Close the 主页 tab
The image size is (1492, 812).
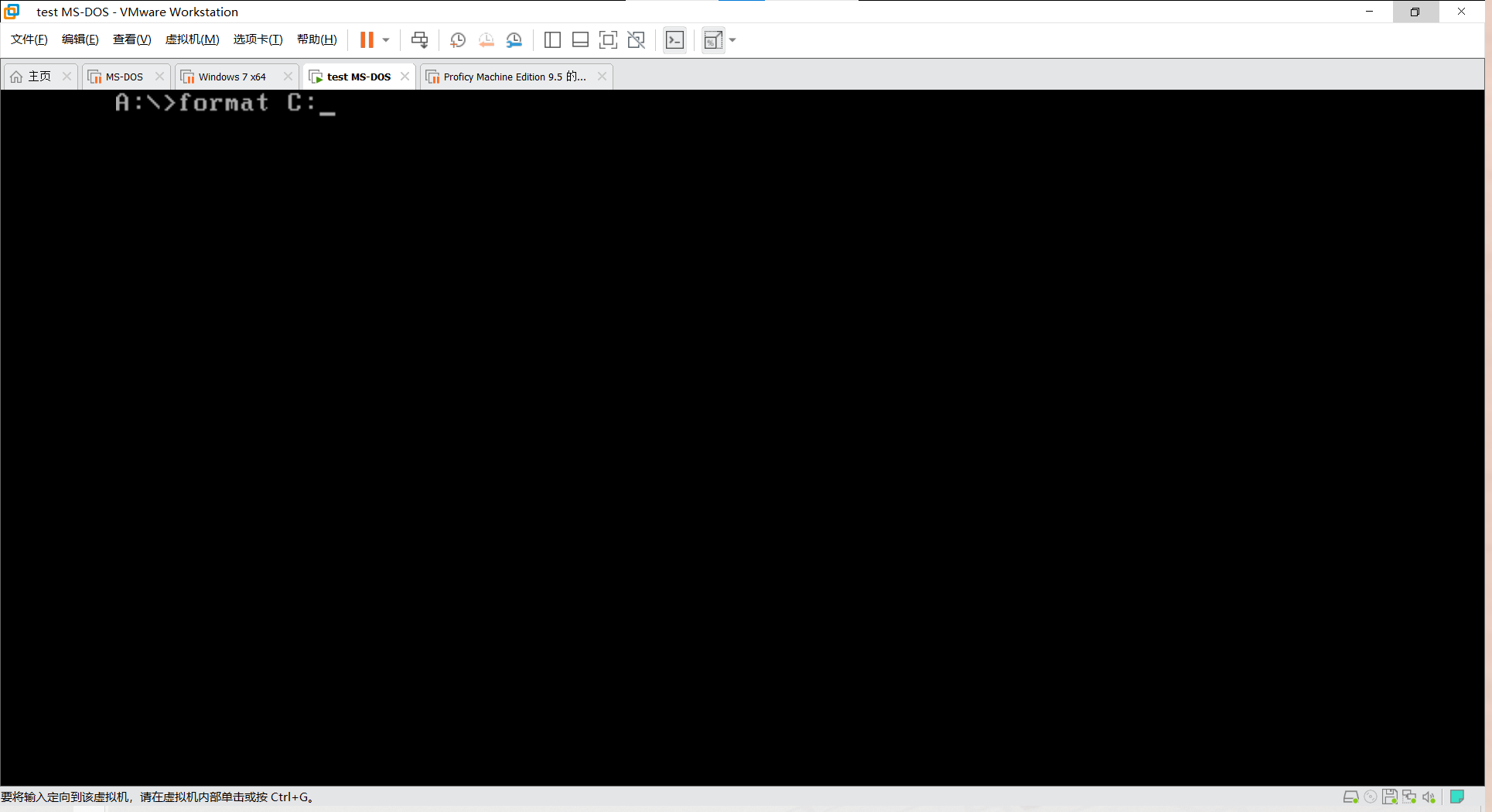click(67, 77)
